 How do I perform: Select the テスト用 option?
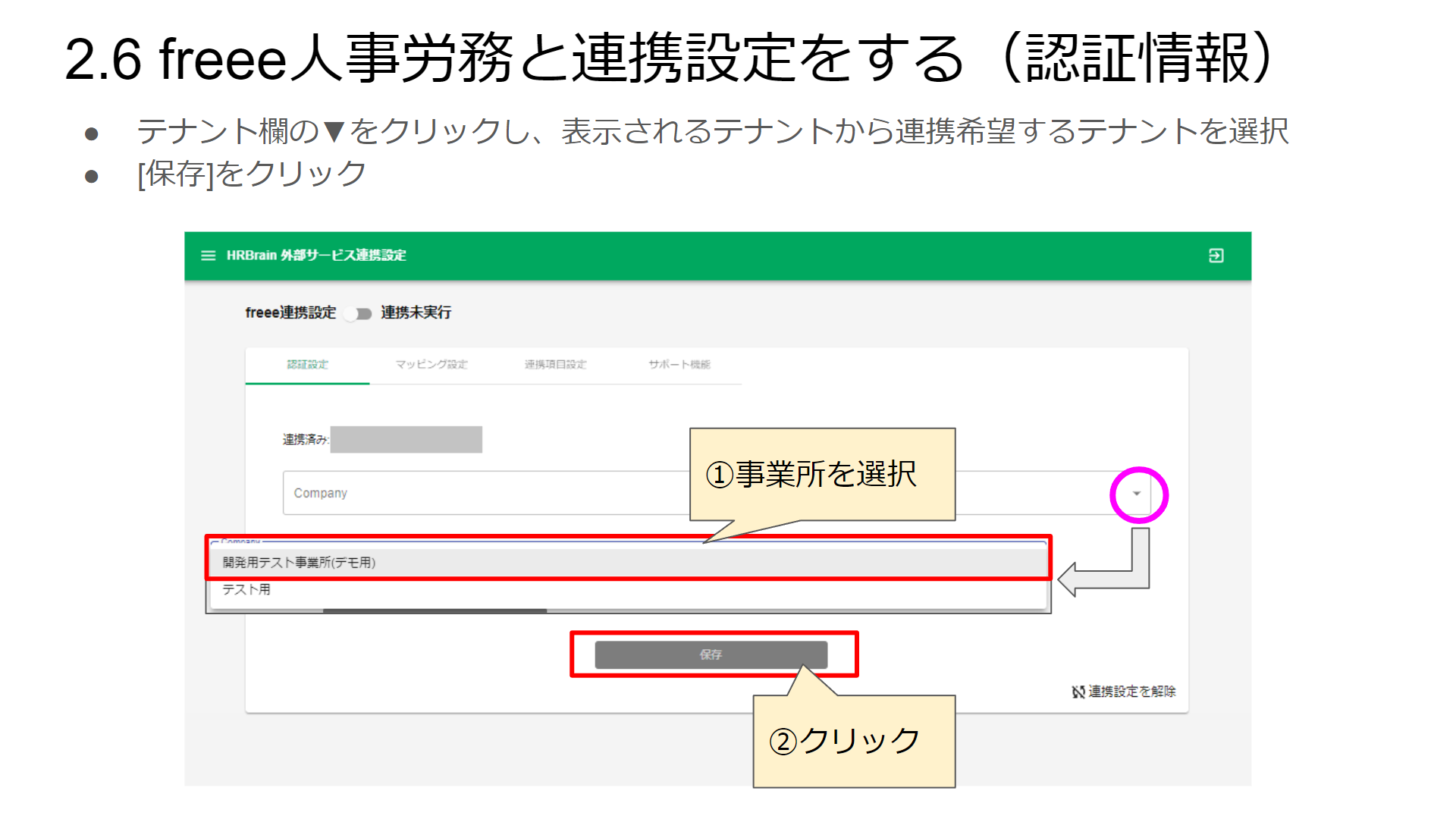[x=628, y=590]
